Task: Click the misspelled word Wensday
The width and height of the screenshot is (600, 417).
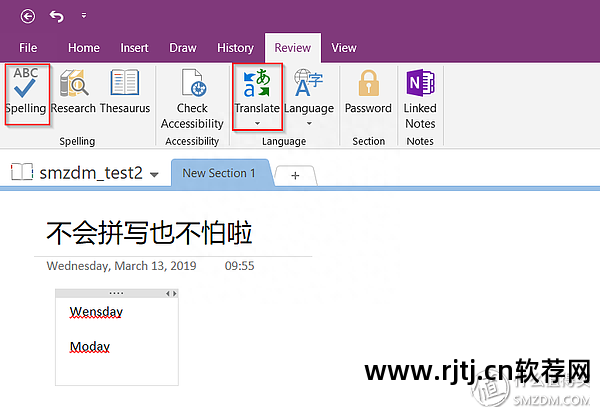Action: pos(96,312)
